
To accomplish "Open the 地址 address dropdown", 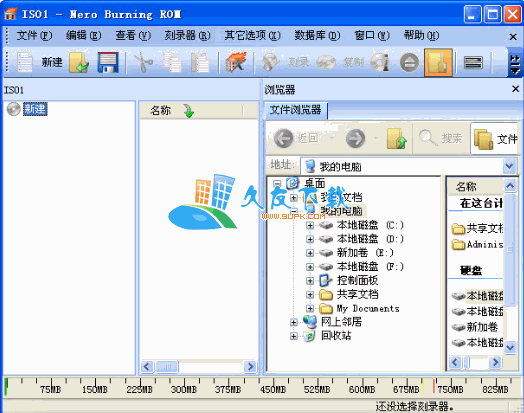I will pyautogui.click(x=509, y=166).
